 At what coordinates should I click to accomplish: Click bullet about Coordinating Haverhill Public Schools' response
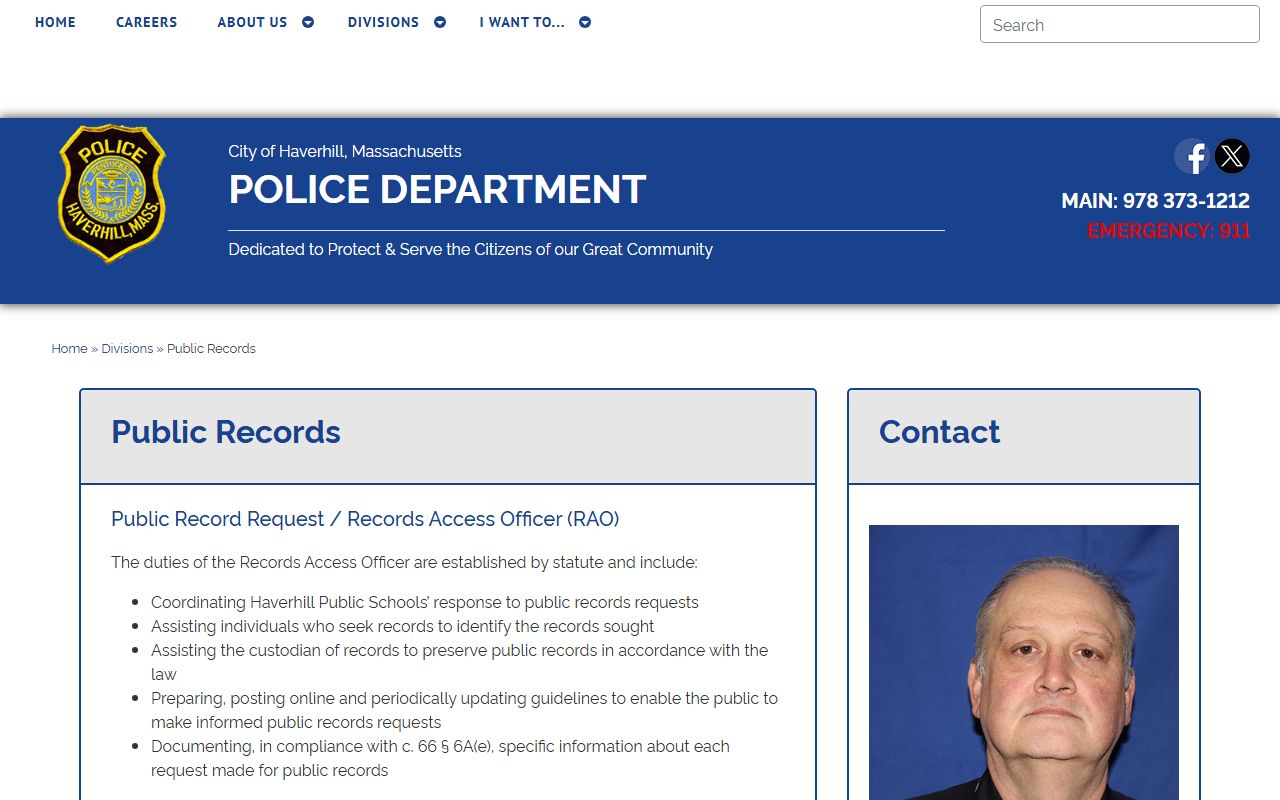[425, 602]
